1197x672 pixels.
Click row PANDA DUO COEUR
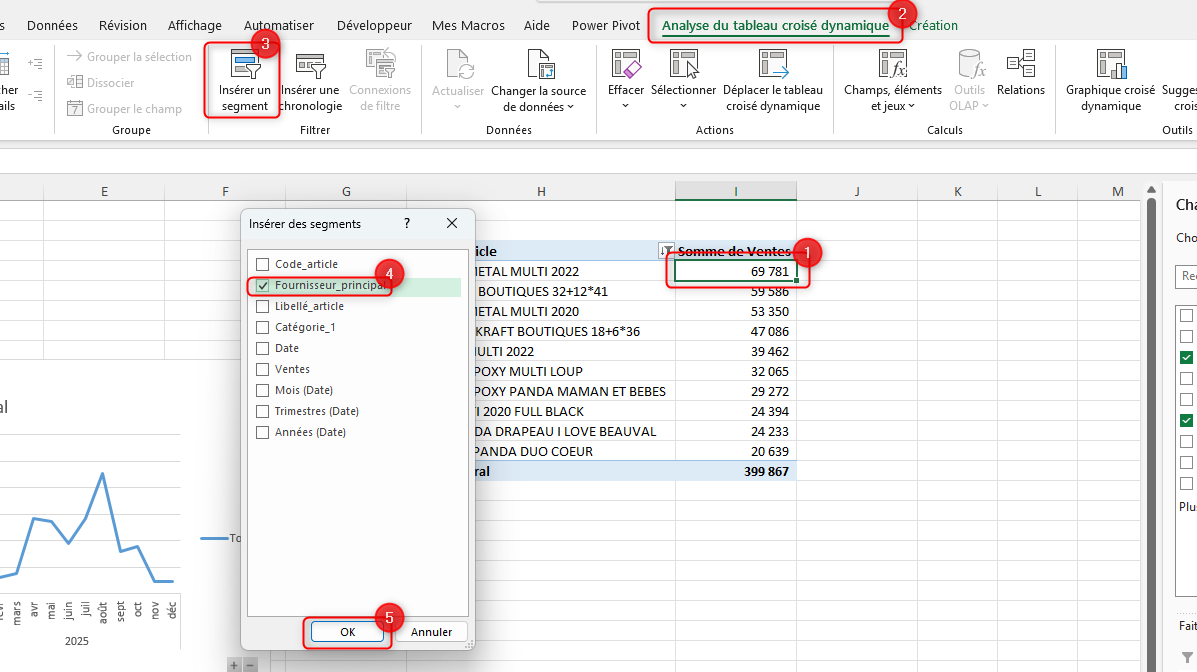[534, 451]
